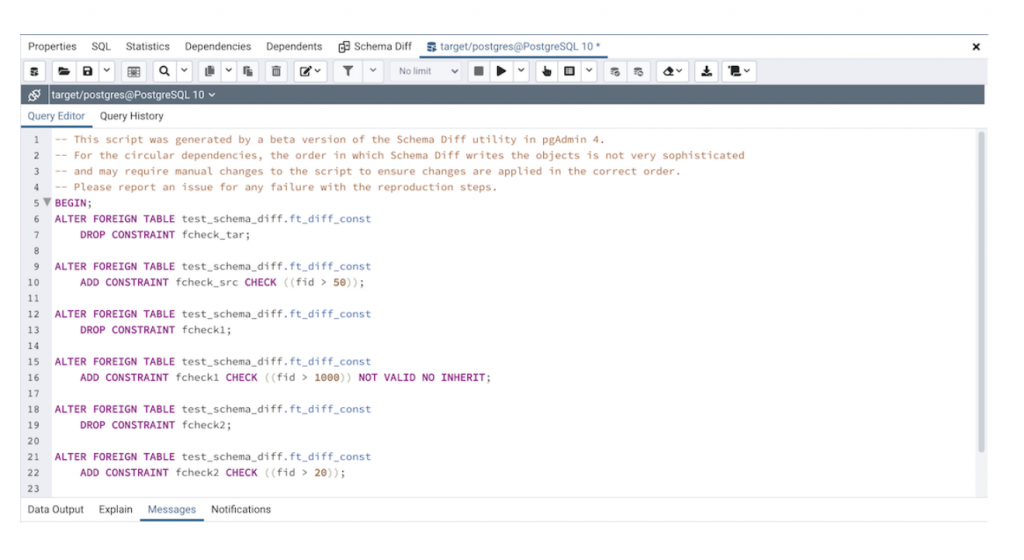Click the Copy icon in toolbar
This screenshot has height=560, width=1024.
click(210, 71)
